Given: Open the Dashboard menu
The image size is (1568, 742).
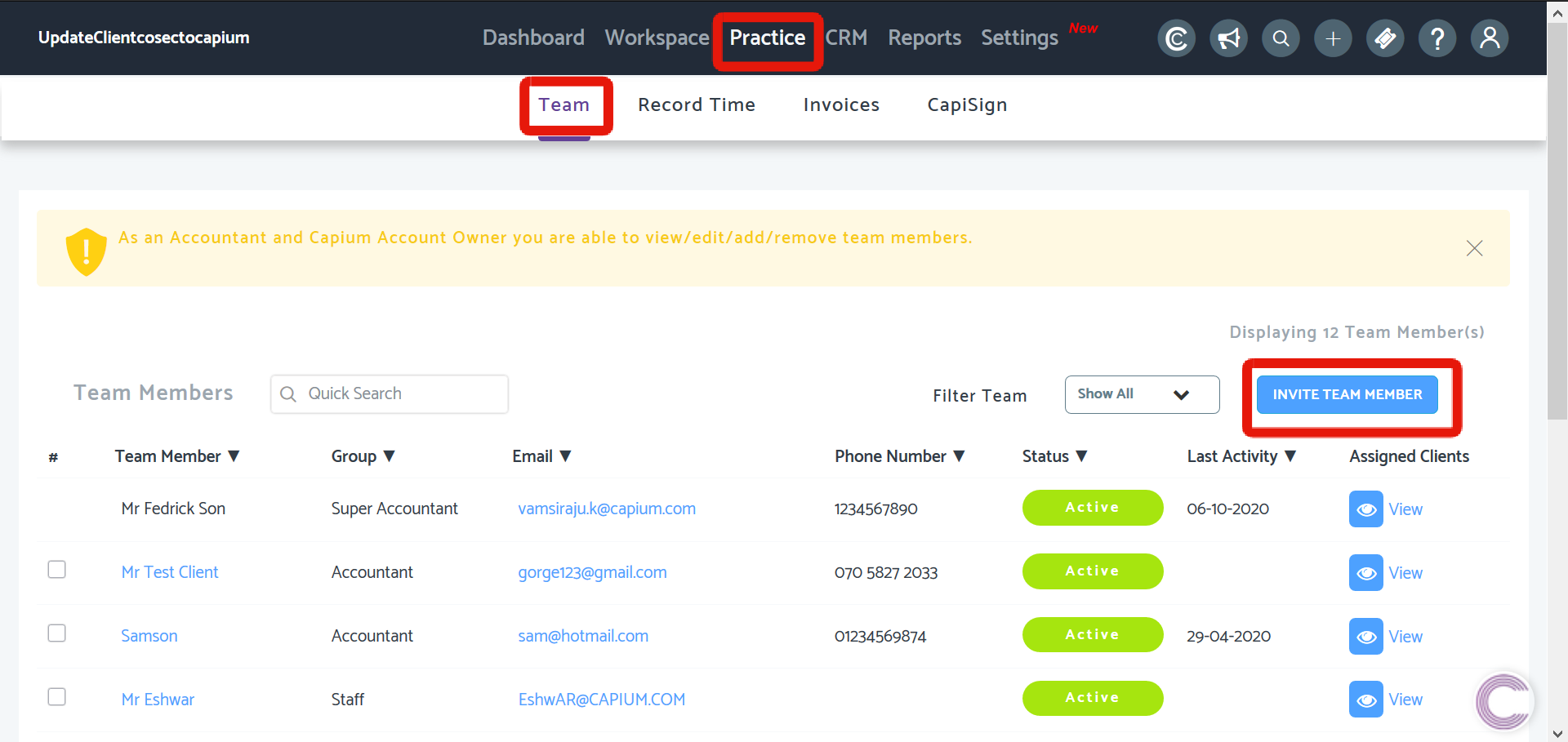Looking at the screenshot, I should tap(533, 38).
